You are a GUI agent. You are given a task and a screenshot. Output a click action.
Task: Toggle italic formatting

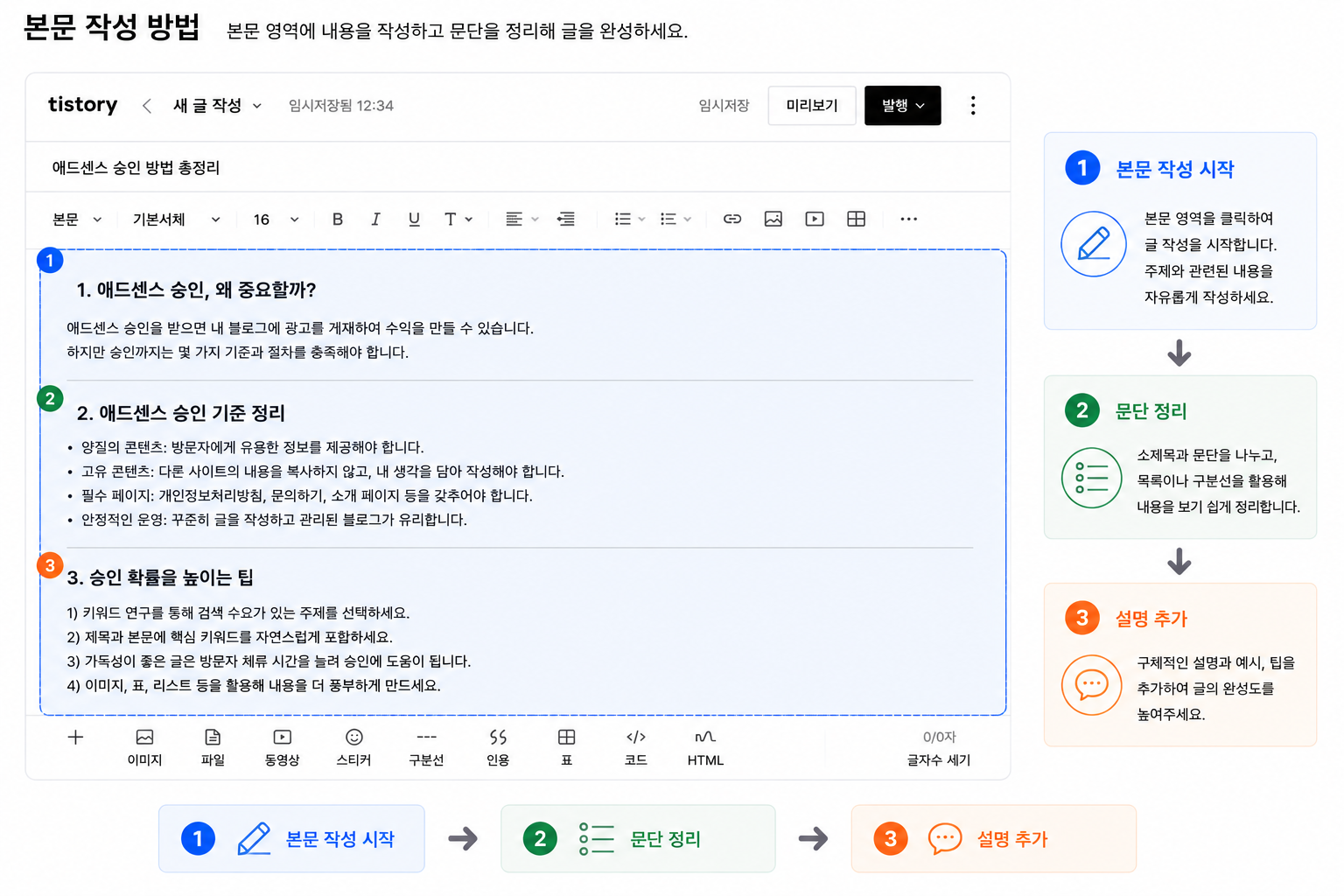(x=375, y=219)
